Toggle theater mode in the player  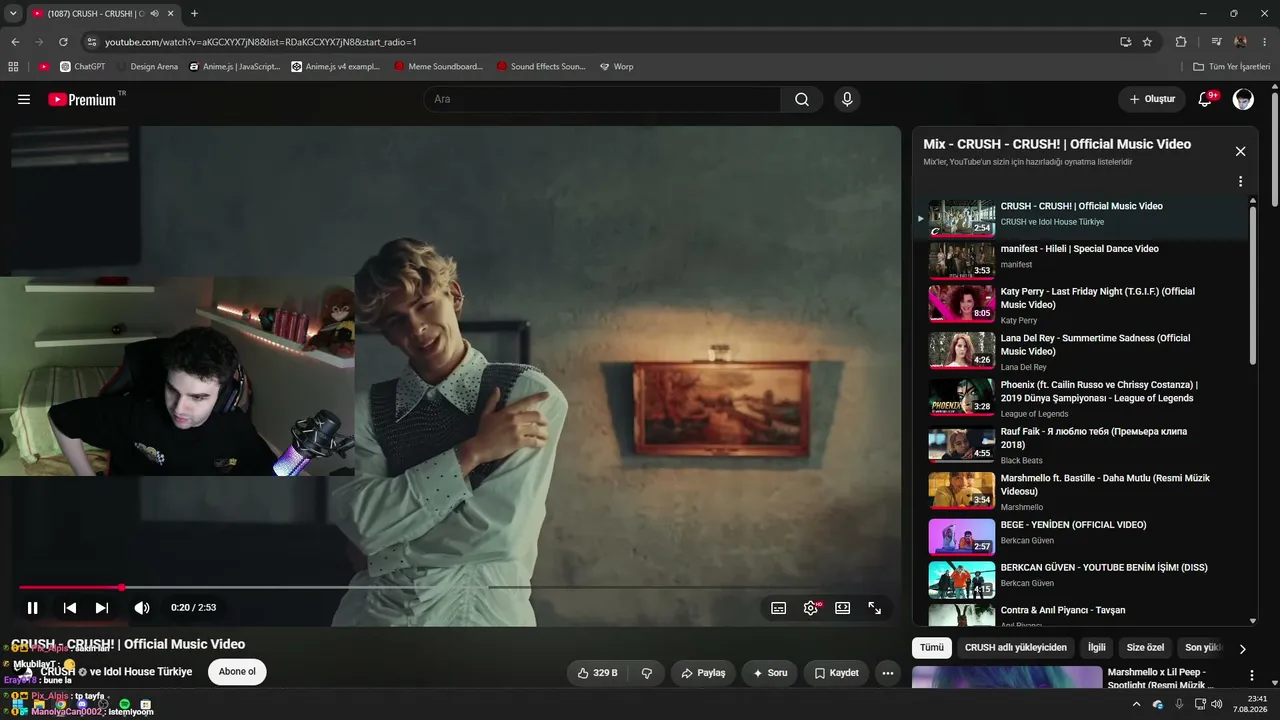[x=843, y=607]
